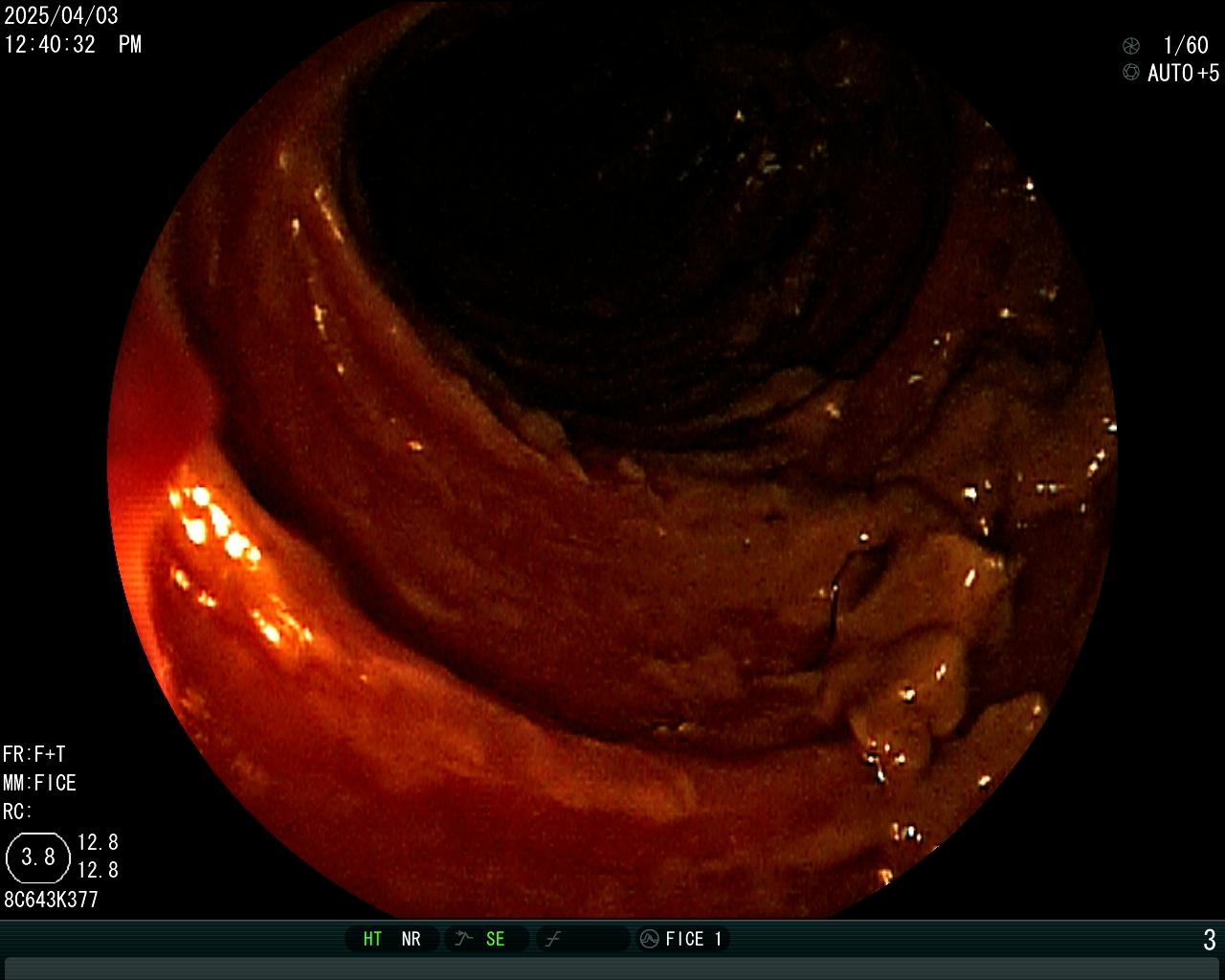This screenshot has width=1225, height=980.
Task: Click the scope serial number 8C643K377
Action: pos(52,900)
